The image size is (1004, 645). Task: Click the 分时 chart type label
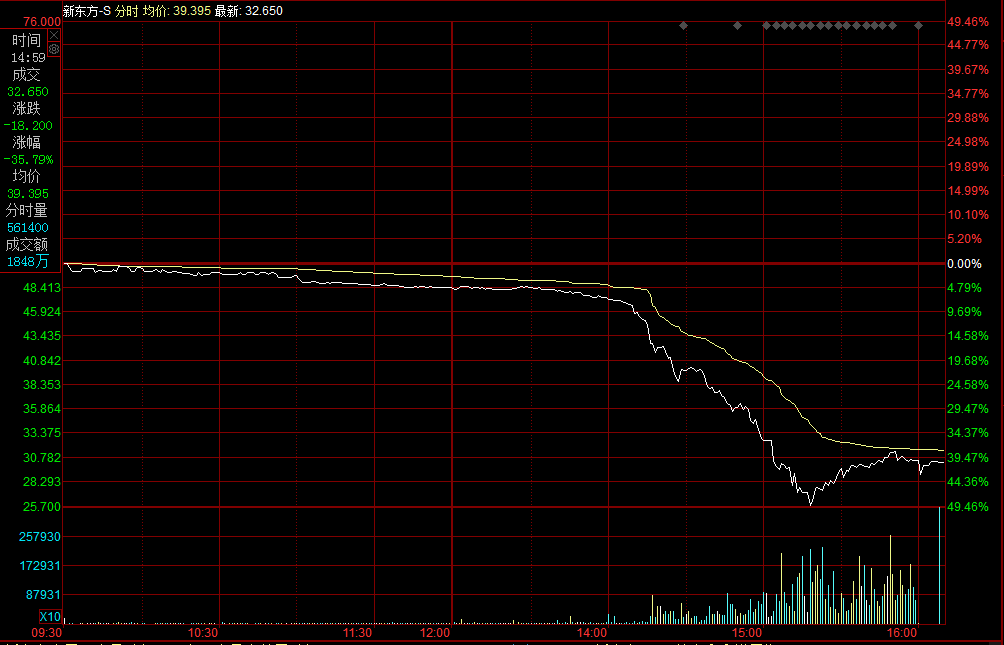coord(127,11)
